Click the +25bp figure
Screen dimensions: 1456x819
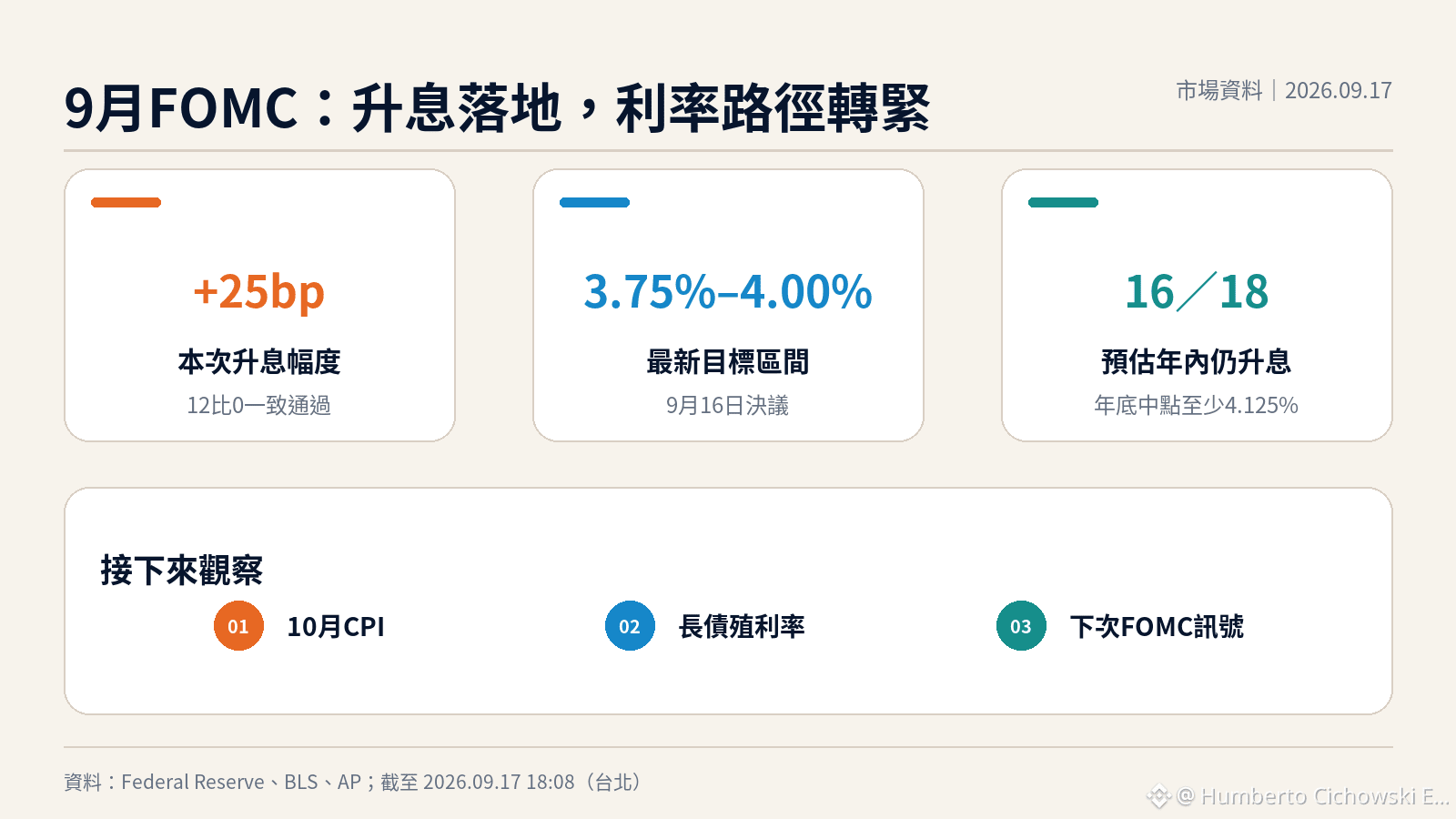(x=259, y=292)
